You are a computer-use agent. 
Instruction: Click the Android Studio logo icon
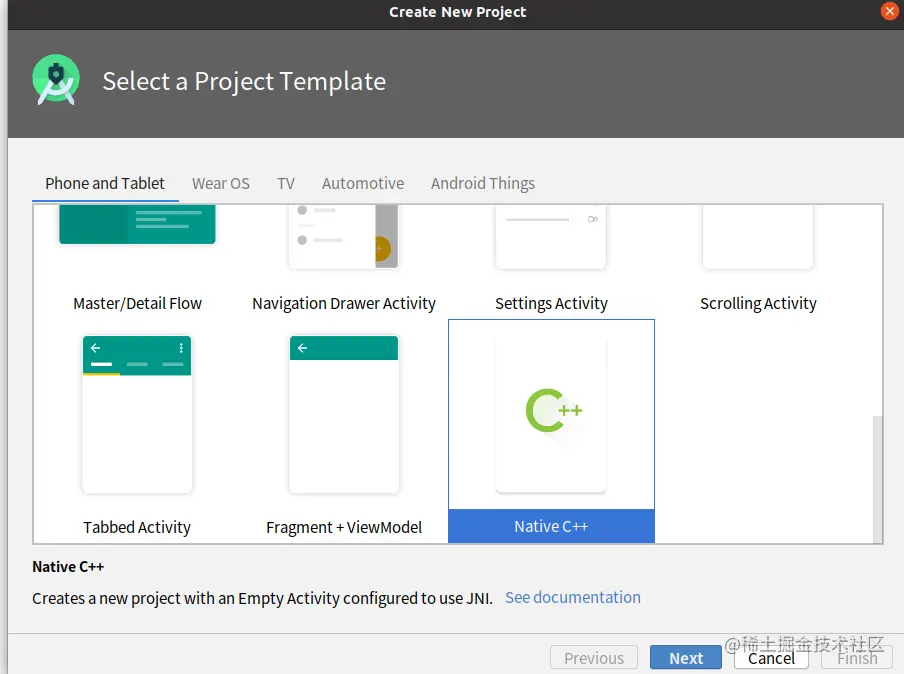(55, 80)
